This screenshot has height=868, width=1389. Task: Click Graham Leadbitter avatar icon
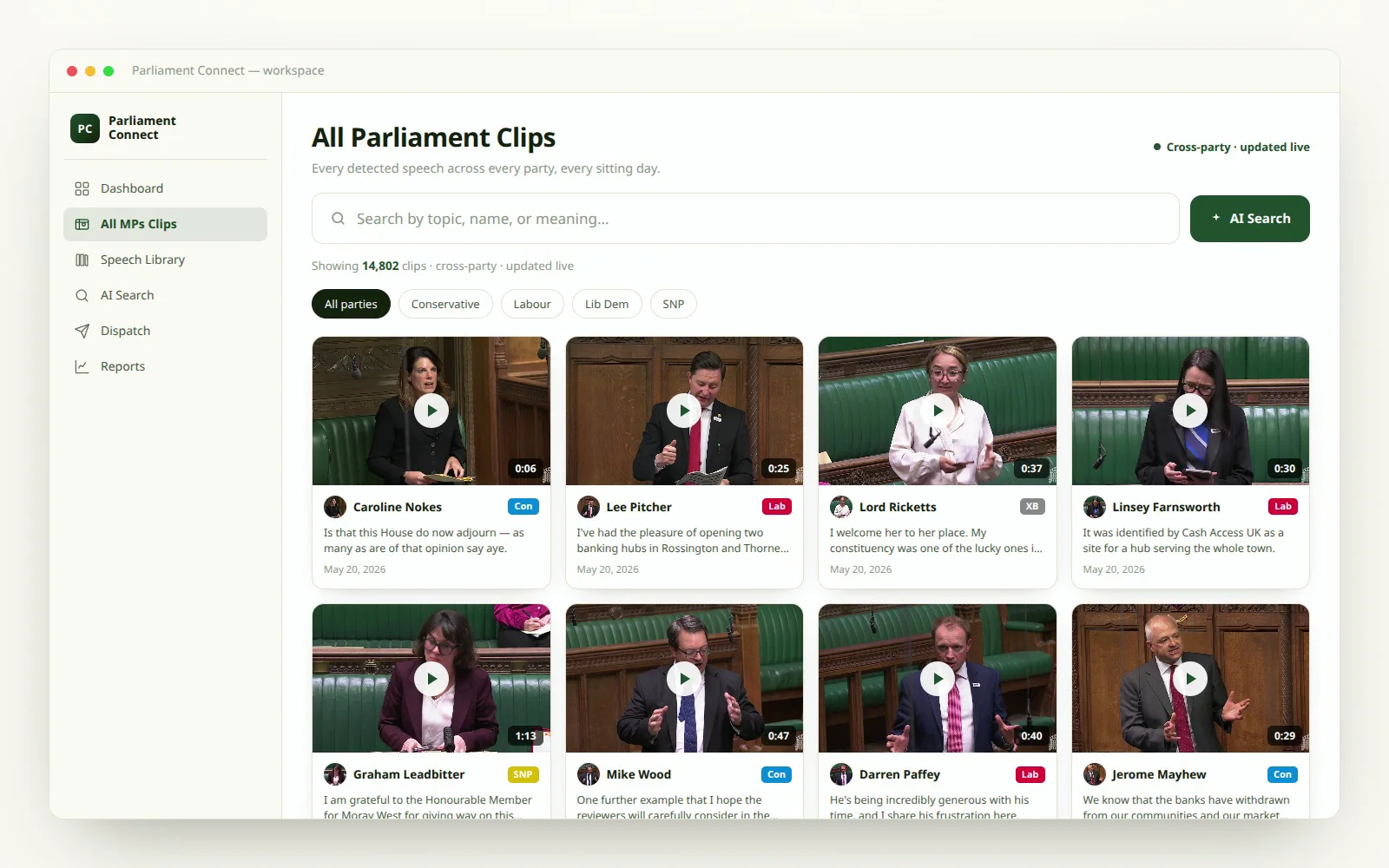(335, 774)
